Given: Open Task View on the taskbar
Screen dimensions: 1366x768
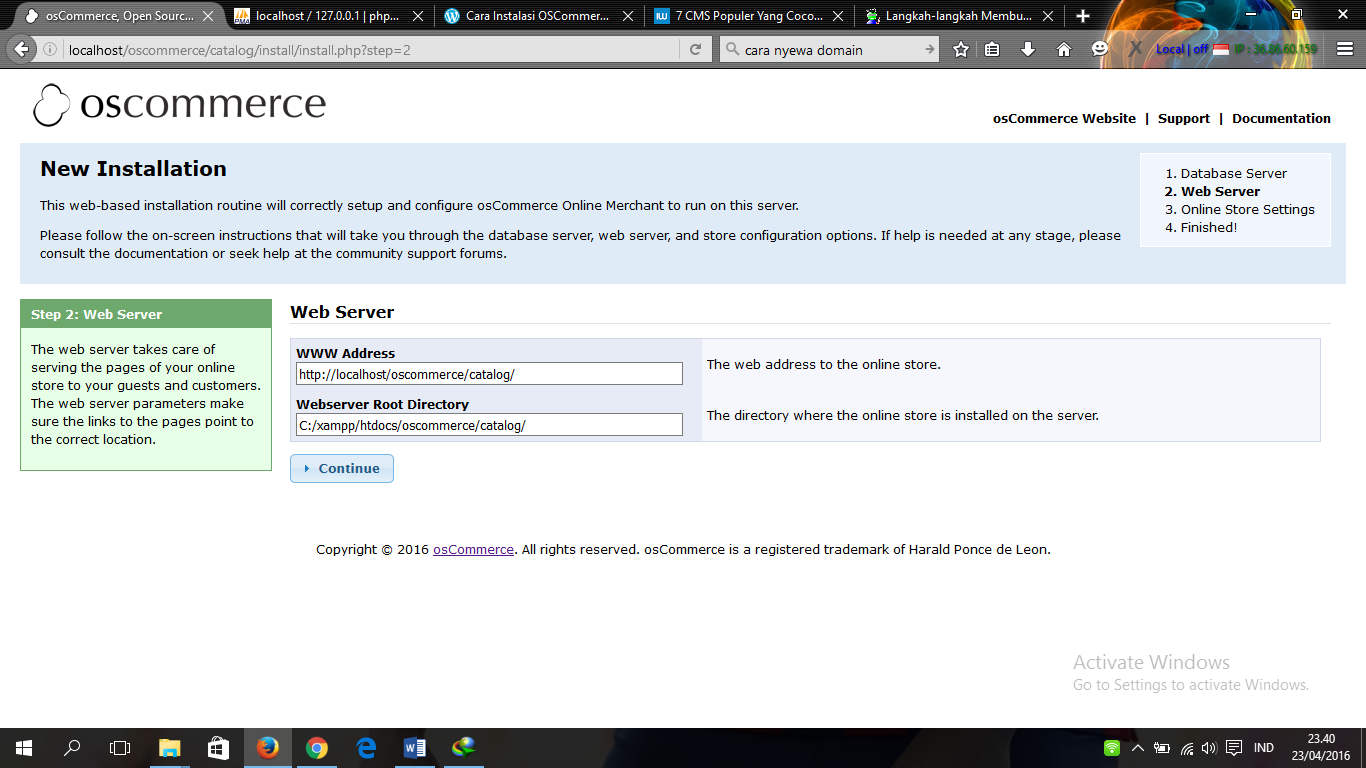Looking at the screenshot, I should [120, 748].
